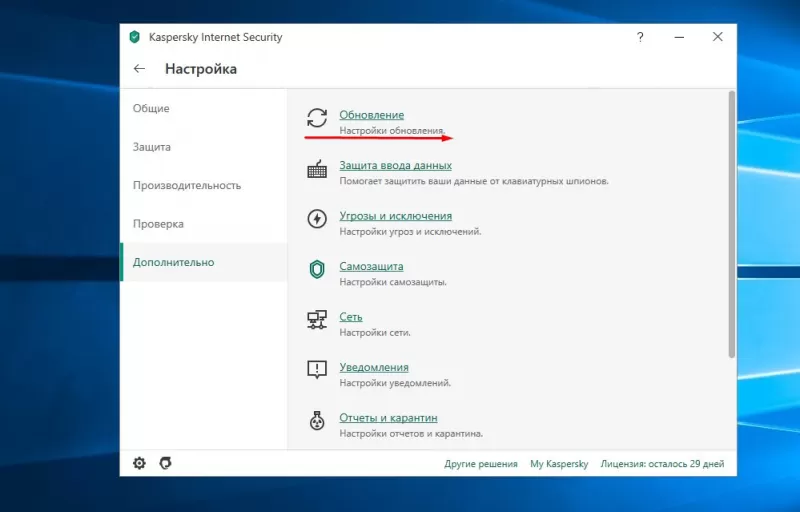Open the Обновление settings link
The image size is (800, 512).
(x=371, y=115)
